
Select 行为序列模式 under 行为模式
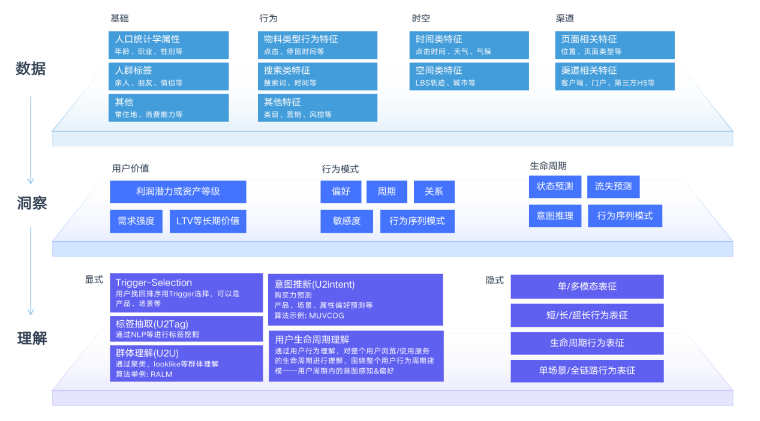[417, 221]
